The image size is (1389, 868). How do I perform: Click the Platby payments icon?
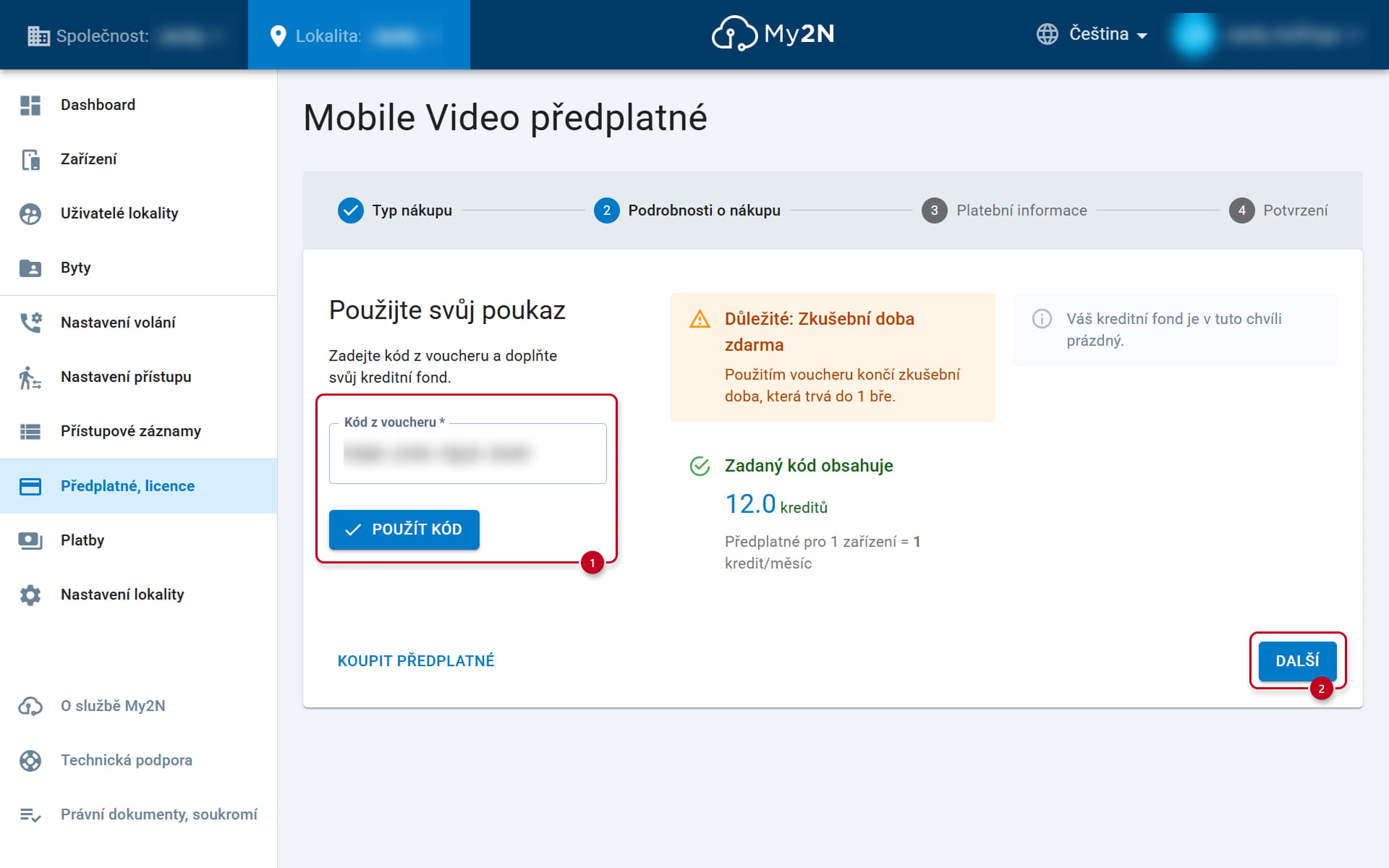(30, 540)
